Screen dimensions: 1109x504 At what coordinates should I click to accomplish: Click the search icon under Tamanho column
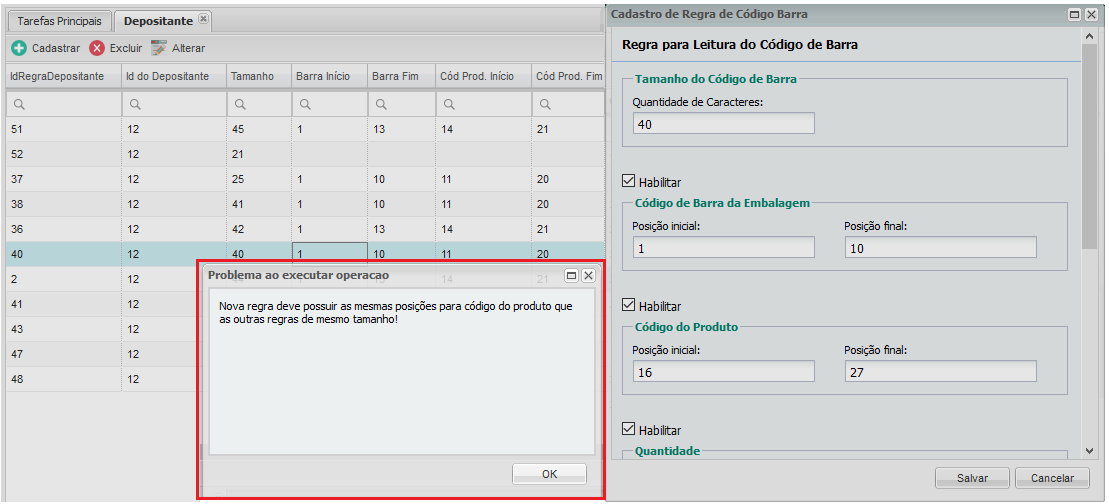pos(240,105)
